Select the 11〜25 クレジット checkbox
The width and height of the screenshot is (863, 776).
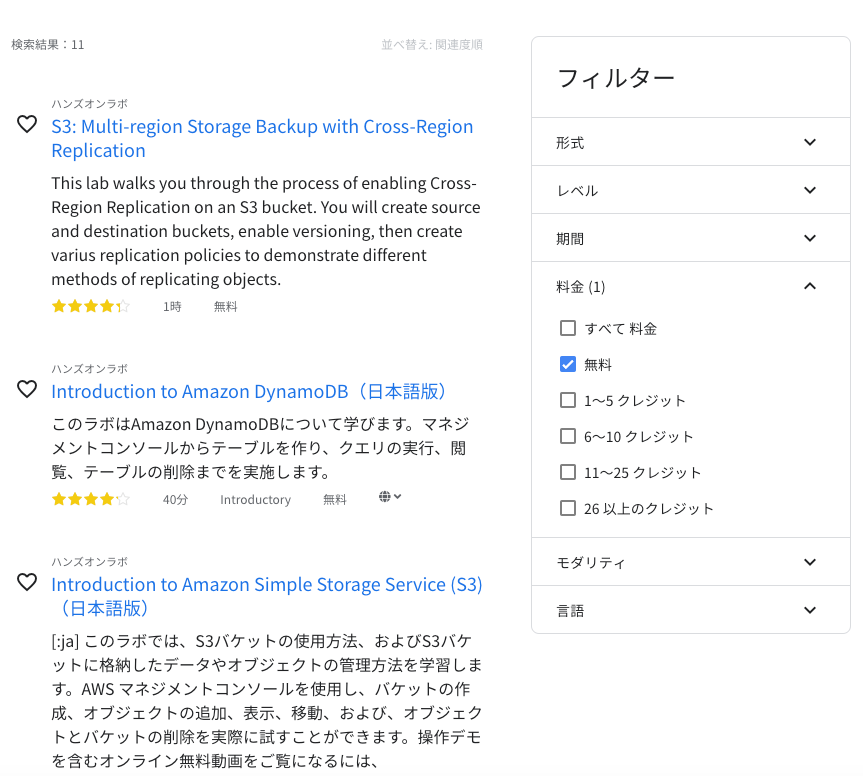(567, 472)
